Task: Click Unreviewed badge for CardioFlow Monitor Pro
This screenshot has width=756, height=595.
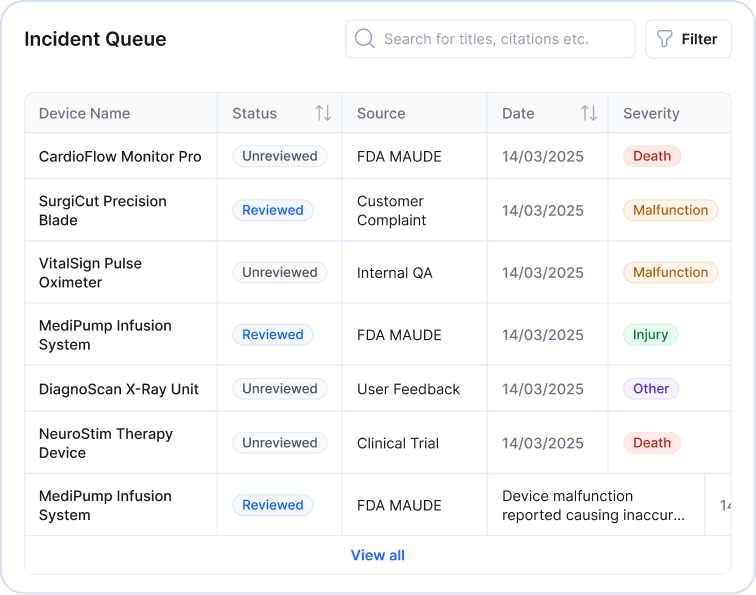Action: [x=280, y=156]
